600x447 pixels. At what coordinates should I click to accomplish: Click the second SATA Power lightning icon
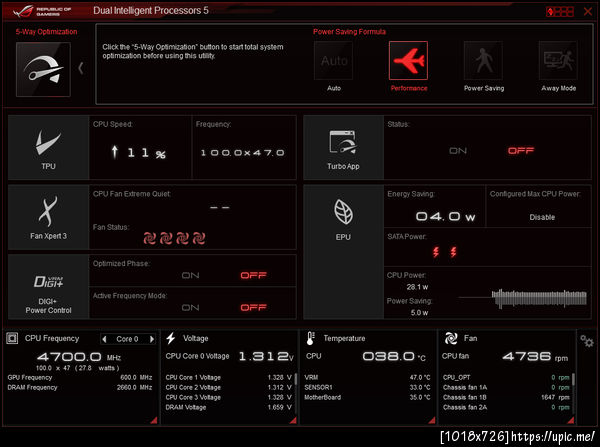[453, 252]
